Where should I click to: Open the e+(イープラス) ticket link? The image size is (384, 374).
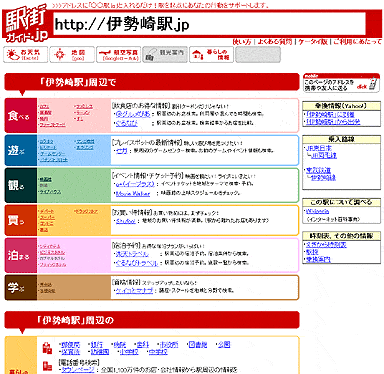[135, 184]
